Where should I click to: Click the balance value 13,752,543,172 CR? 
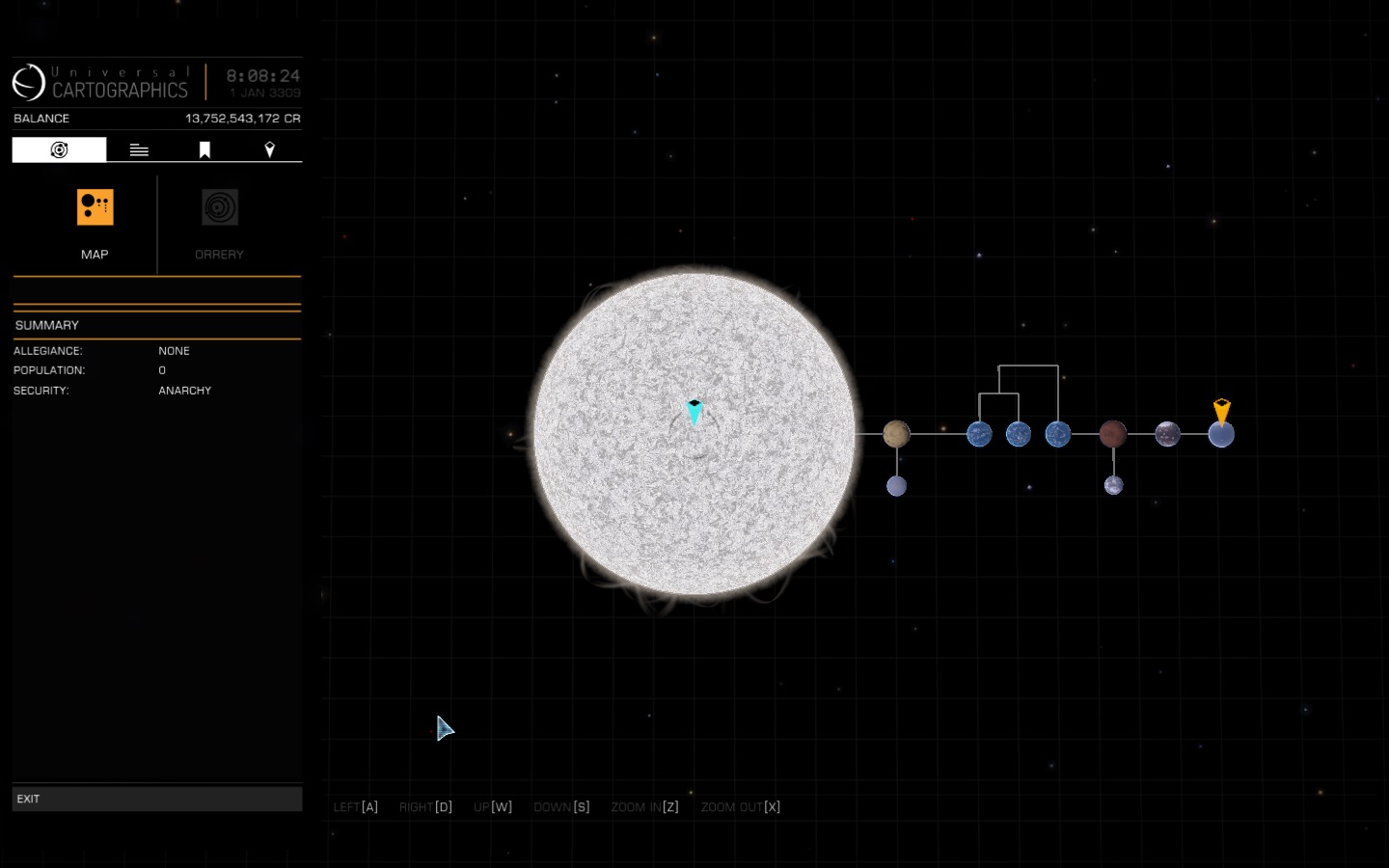(x=243, y=119)
